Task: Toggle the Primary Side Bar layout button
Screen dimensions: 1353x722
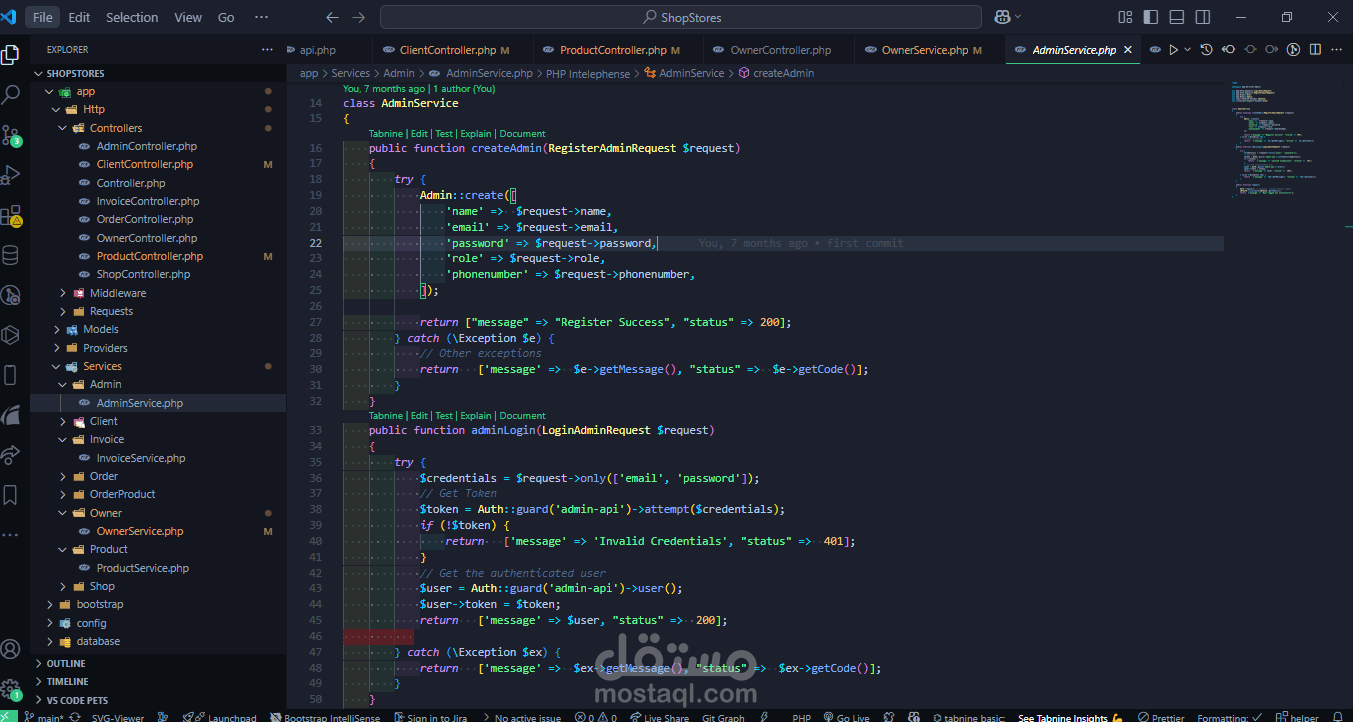Action: (1152, 17)
